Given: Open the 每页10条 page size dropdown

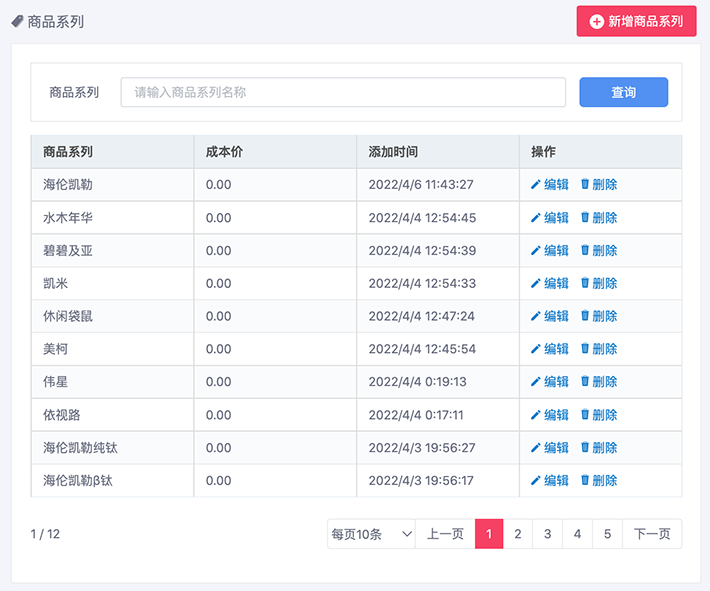Looking at the screenshot, I should 371,534.
